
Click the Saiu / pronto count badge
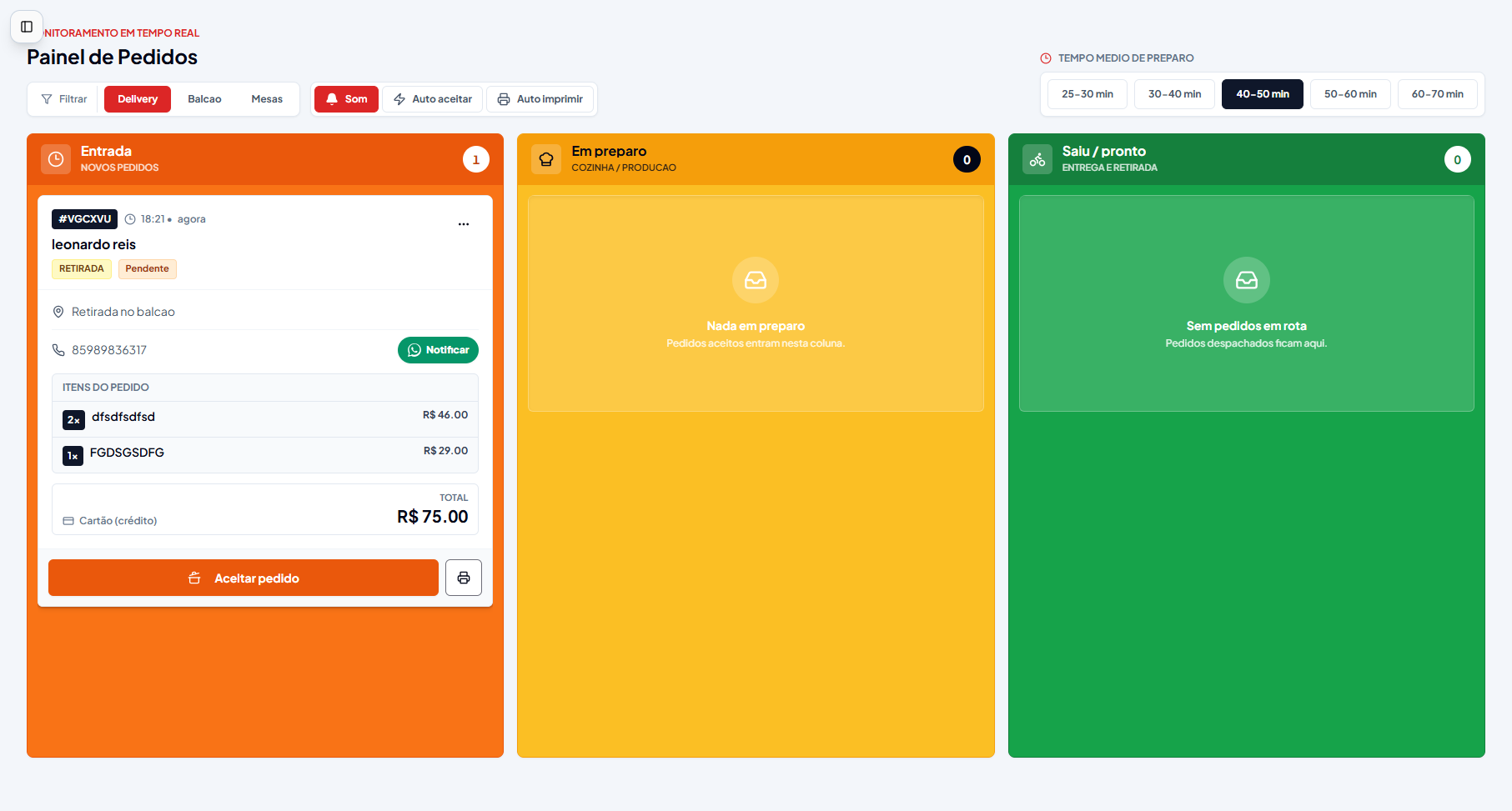(x=1458, y=159)
